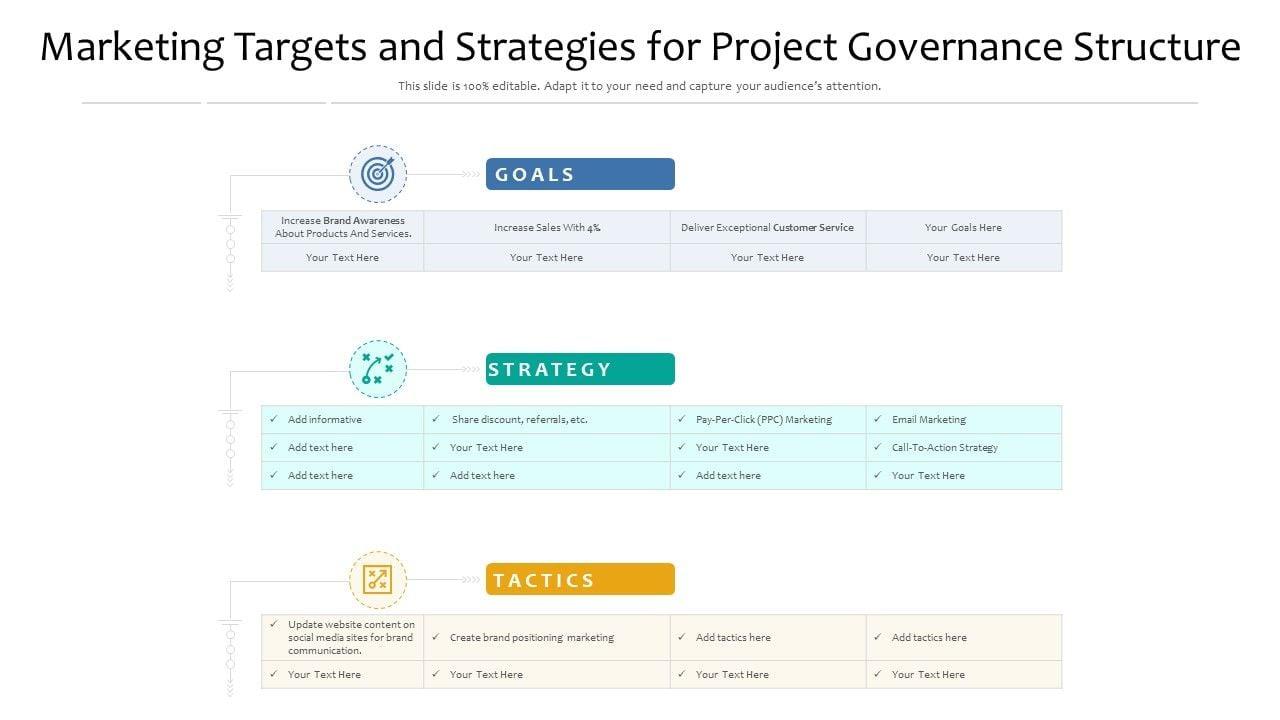Screen dimensions: 1280x720
Task: Select the blue GOALS header banner
Action: [580, 174]
